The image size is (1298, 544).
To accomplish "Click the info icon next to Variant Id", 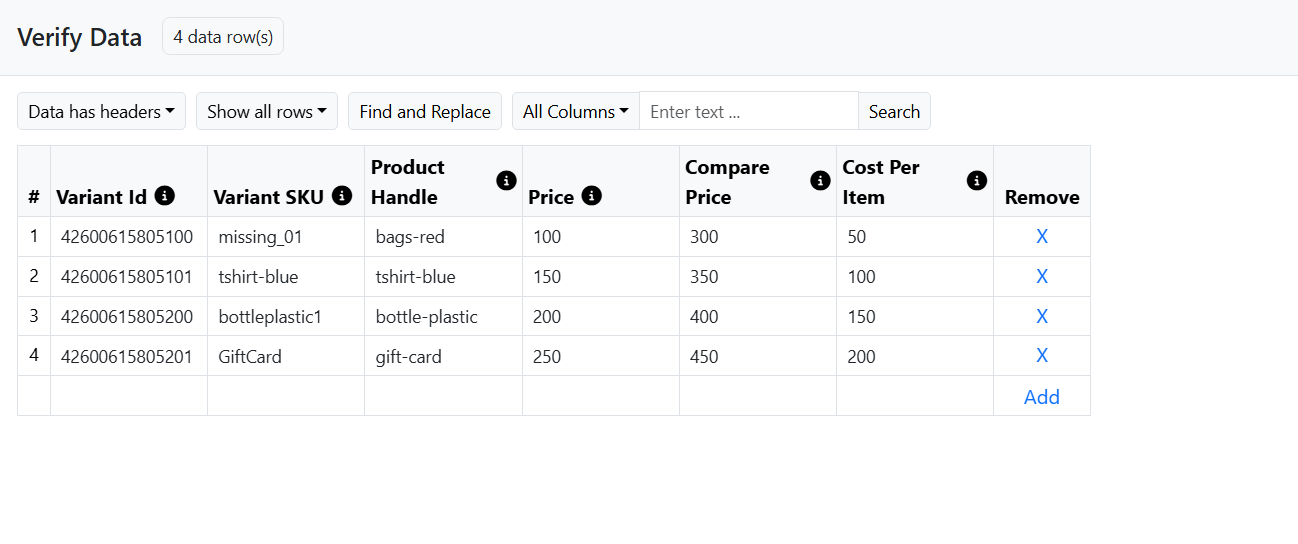I will point(165,196).
